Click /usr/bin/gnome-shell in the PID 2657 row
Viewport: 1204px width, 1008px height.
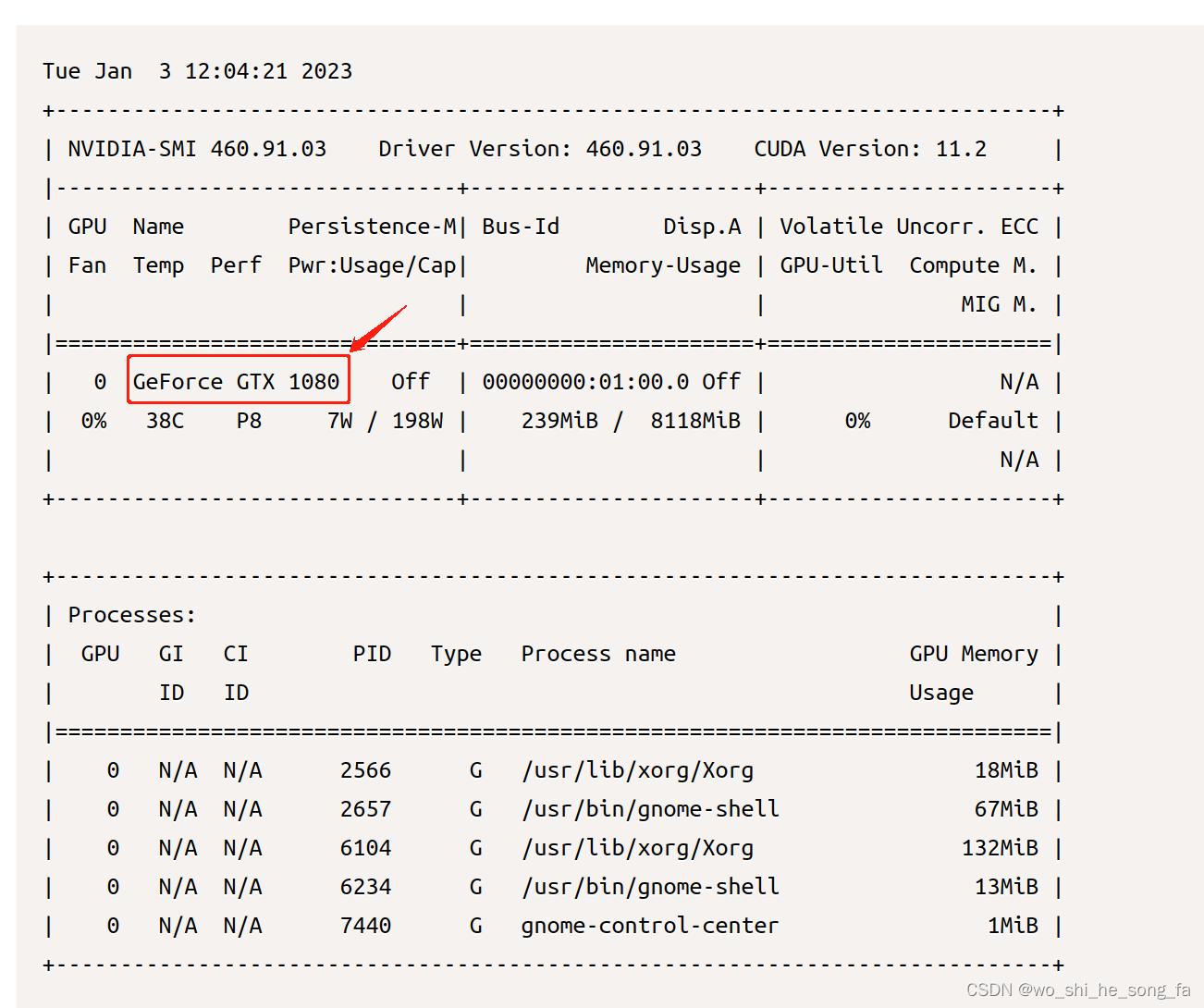650,809
